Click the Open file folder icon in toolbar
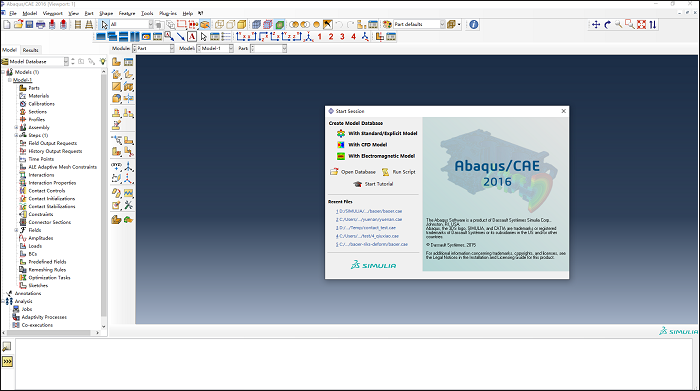The height and width of the screenshot is (391, 700). point(18,25)
